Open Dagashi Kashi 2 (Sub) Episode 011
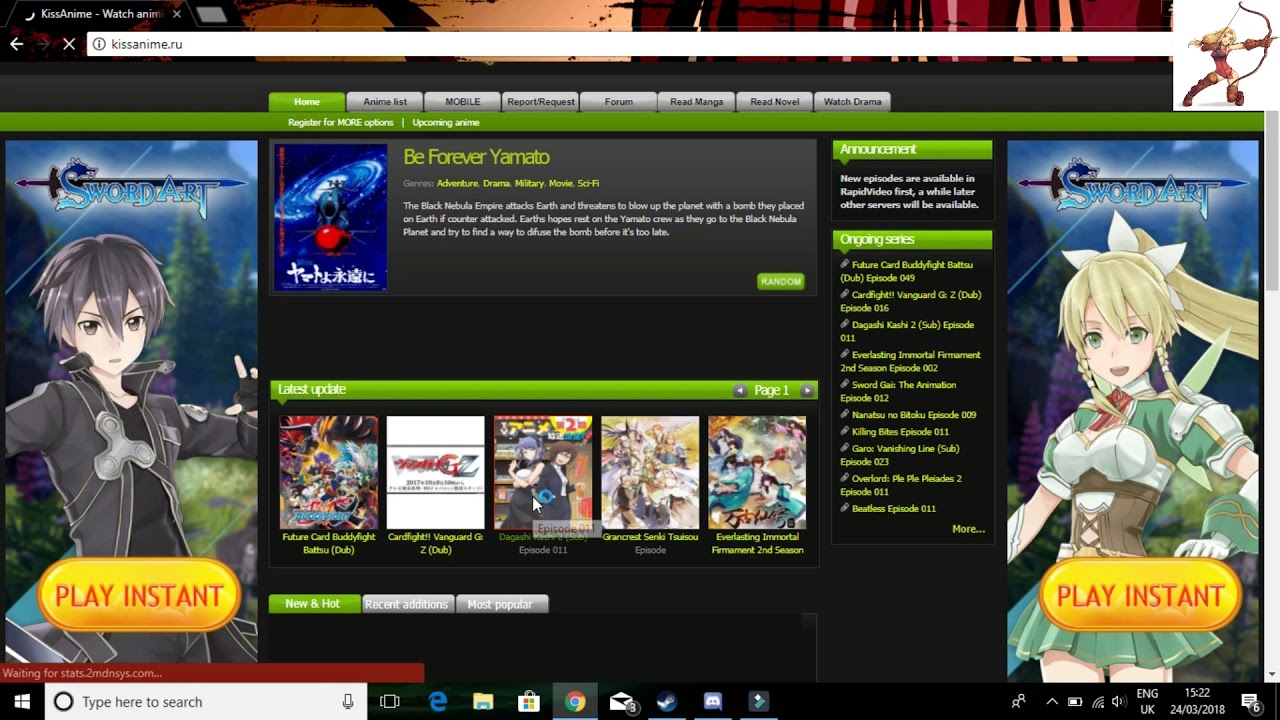This screenshot has width=1280, height=720. tap(907, 331)
